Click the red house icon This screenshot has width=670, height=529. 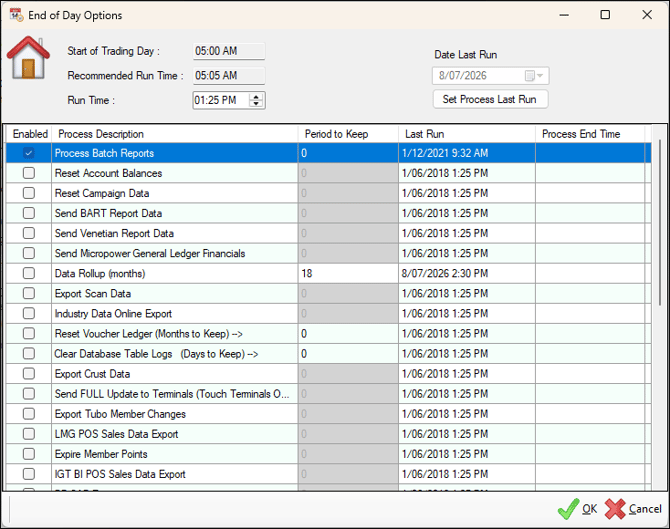tap(28, 57)
